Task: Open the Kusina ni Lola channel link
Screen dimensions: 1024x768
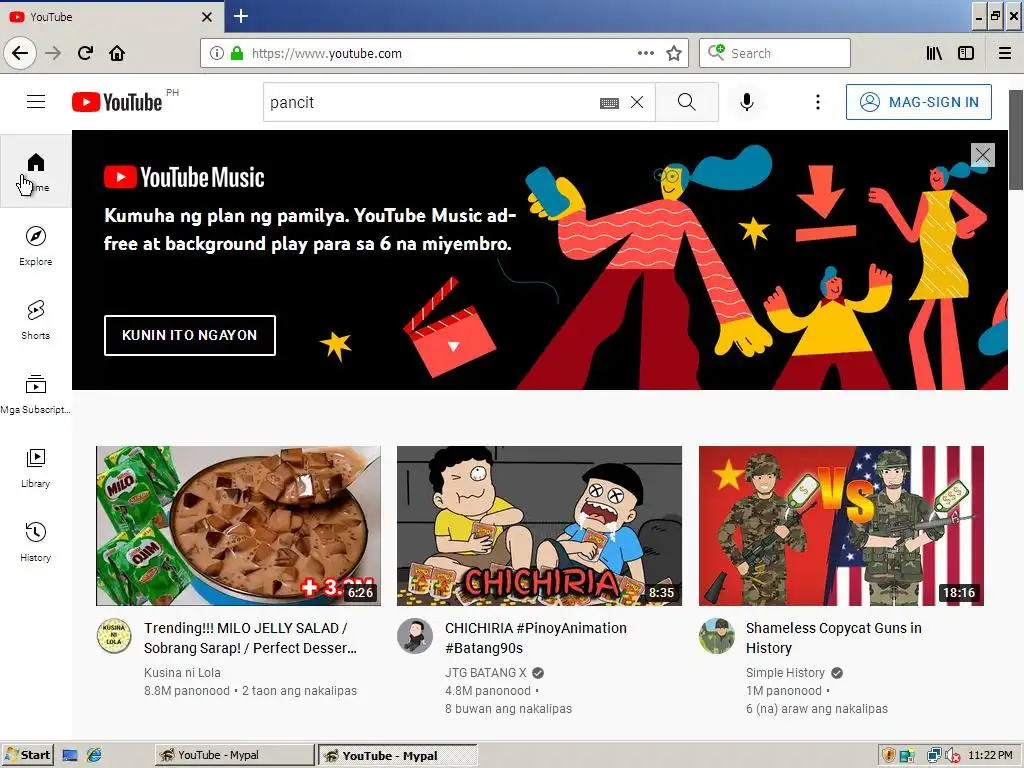Action: (182, 673)
